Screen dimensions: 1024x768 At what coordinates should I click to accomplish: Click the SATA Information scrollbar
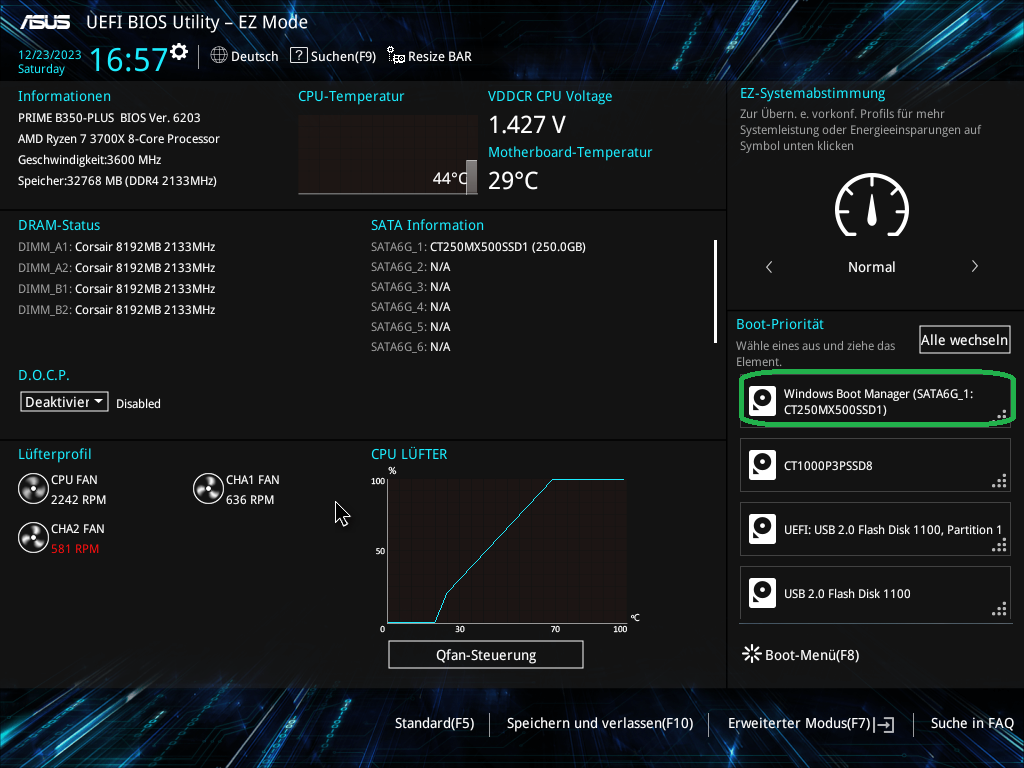pos(716,291)
